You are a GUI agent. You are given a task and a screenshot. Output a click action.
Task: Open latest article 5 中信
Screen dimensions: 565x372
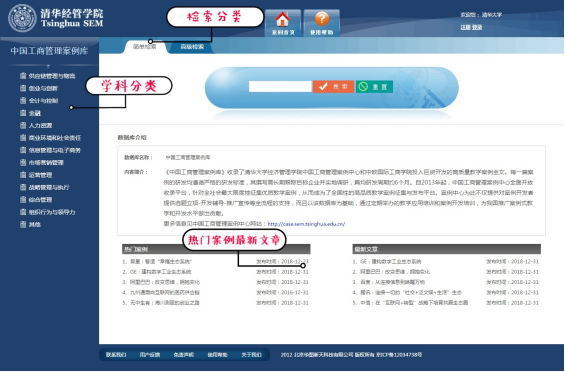click(414, 303)
